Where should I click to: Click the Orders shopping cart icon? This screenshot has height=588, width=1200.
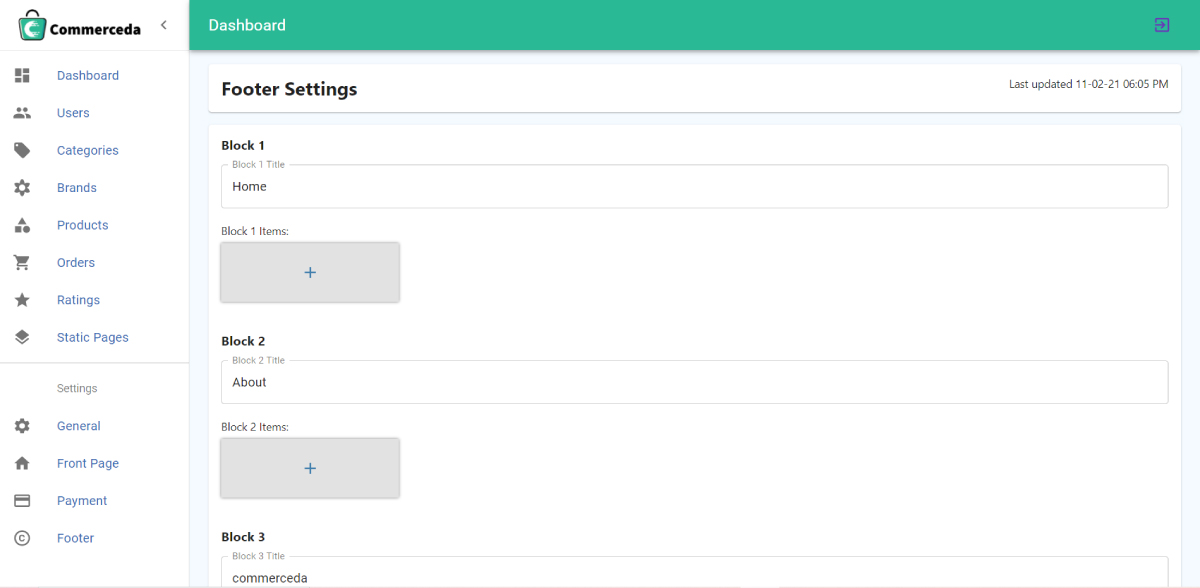click(x=21, y=263)
